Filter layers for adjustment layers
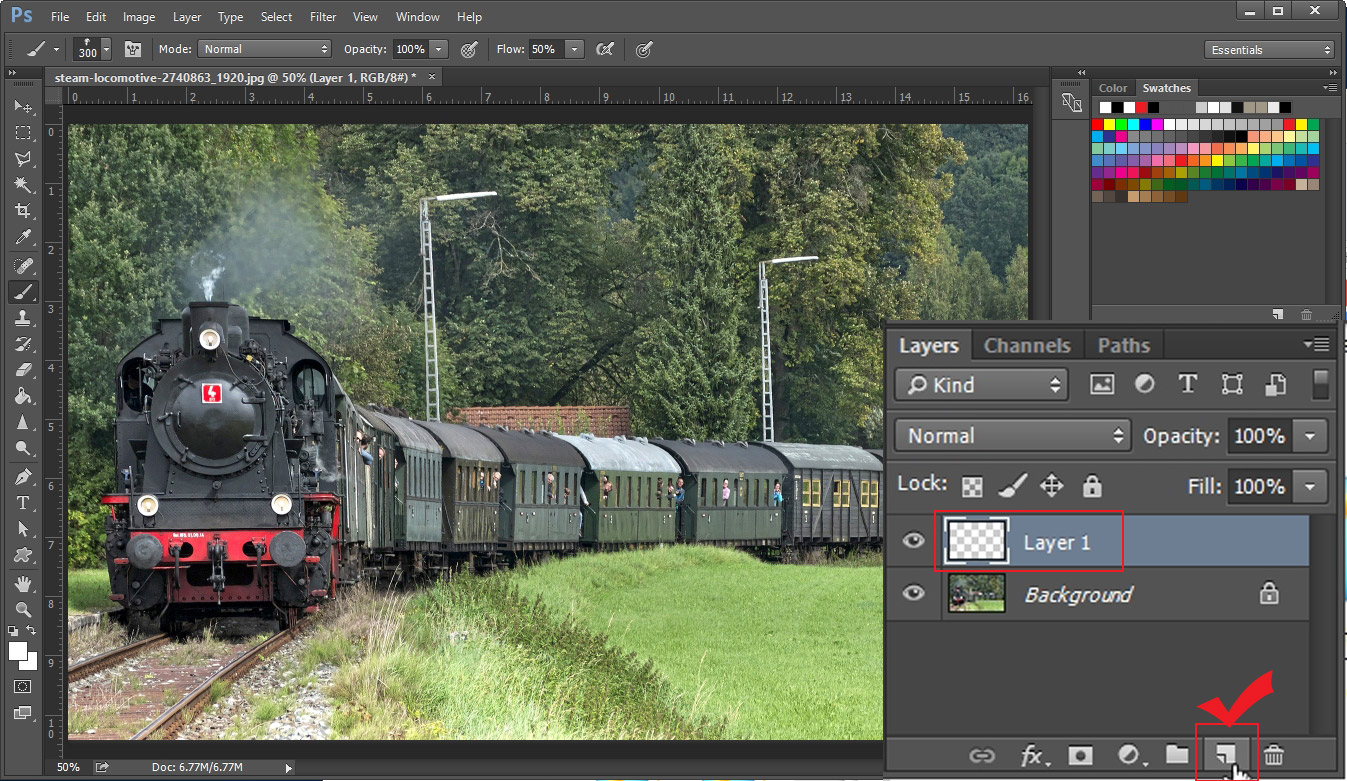This screenshot has width=1347, height=781. pos(1145,385)
